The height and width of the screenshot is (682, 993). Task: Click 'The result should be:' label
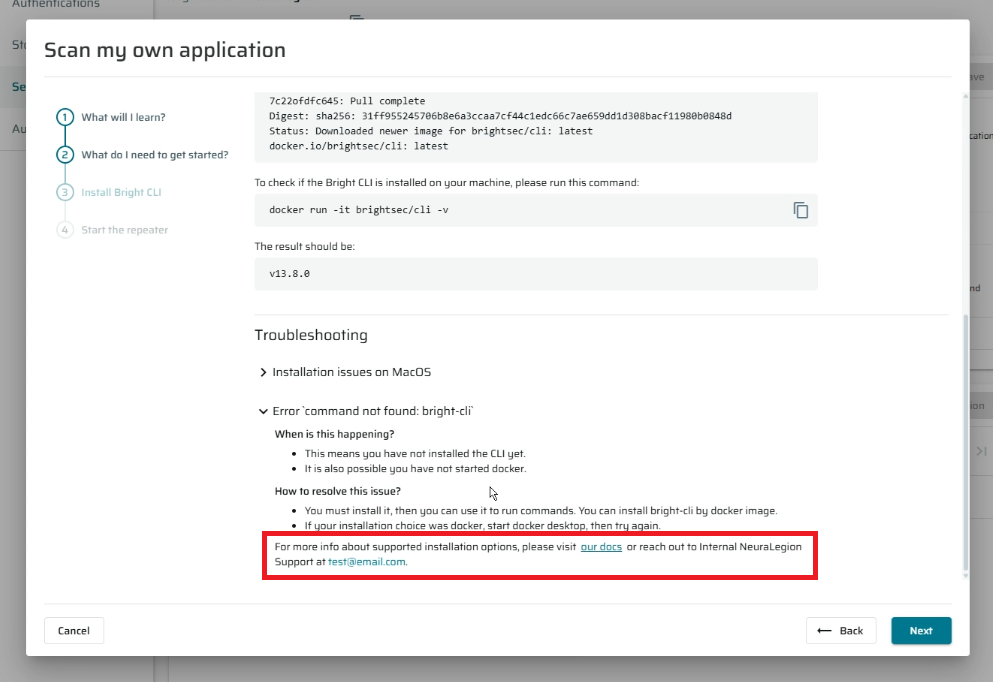click(305, 246)
